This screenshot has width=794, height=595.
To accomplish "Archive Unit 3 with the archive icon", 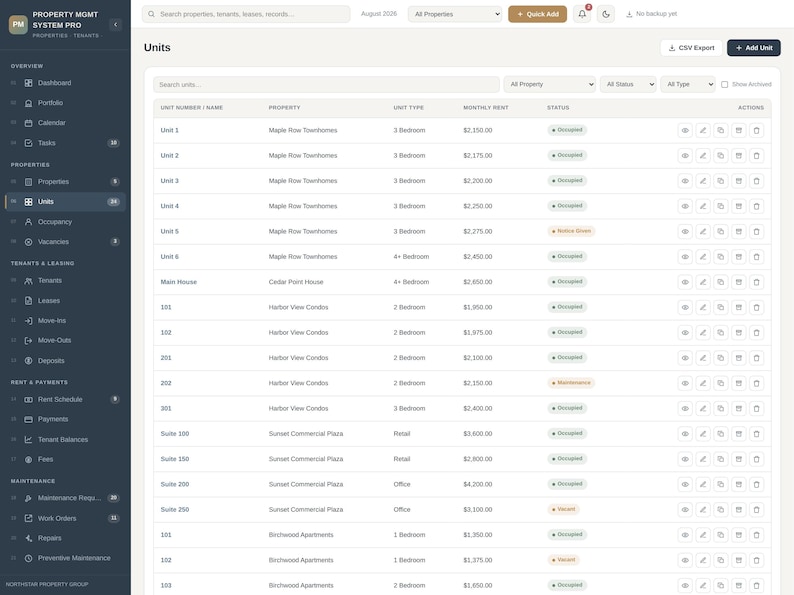I will tap(739, 181).
